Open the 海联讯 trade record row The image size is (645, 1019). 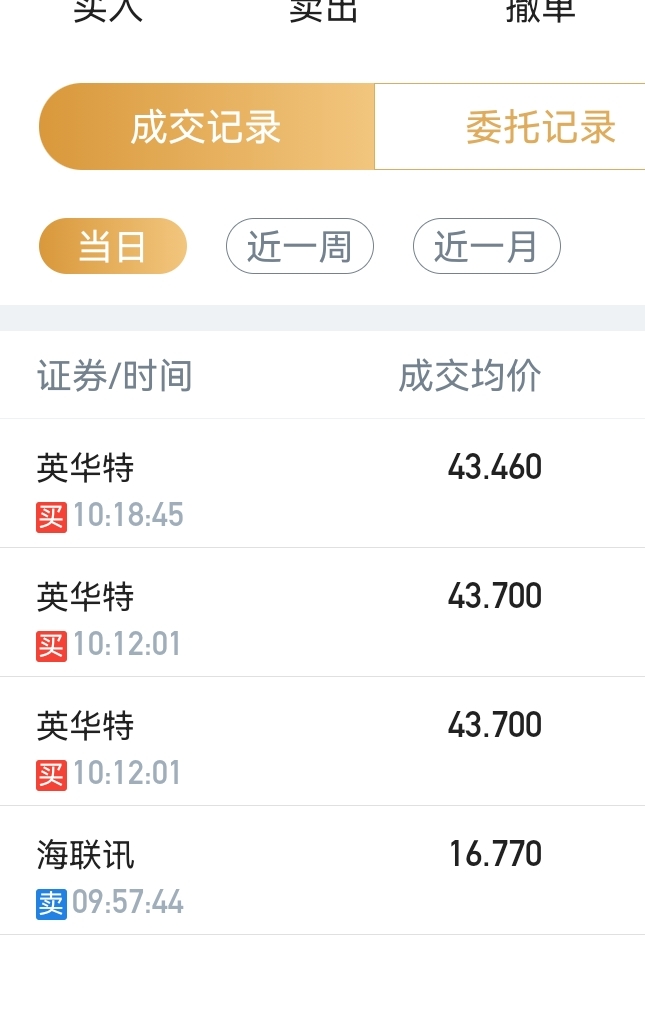(322, 871)
